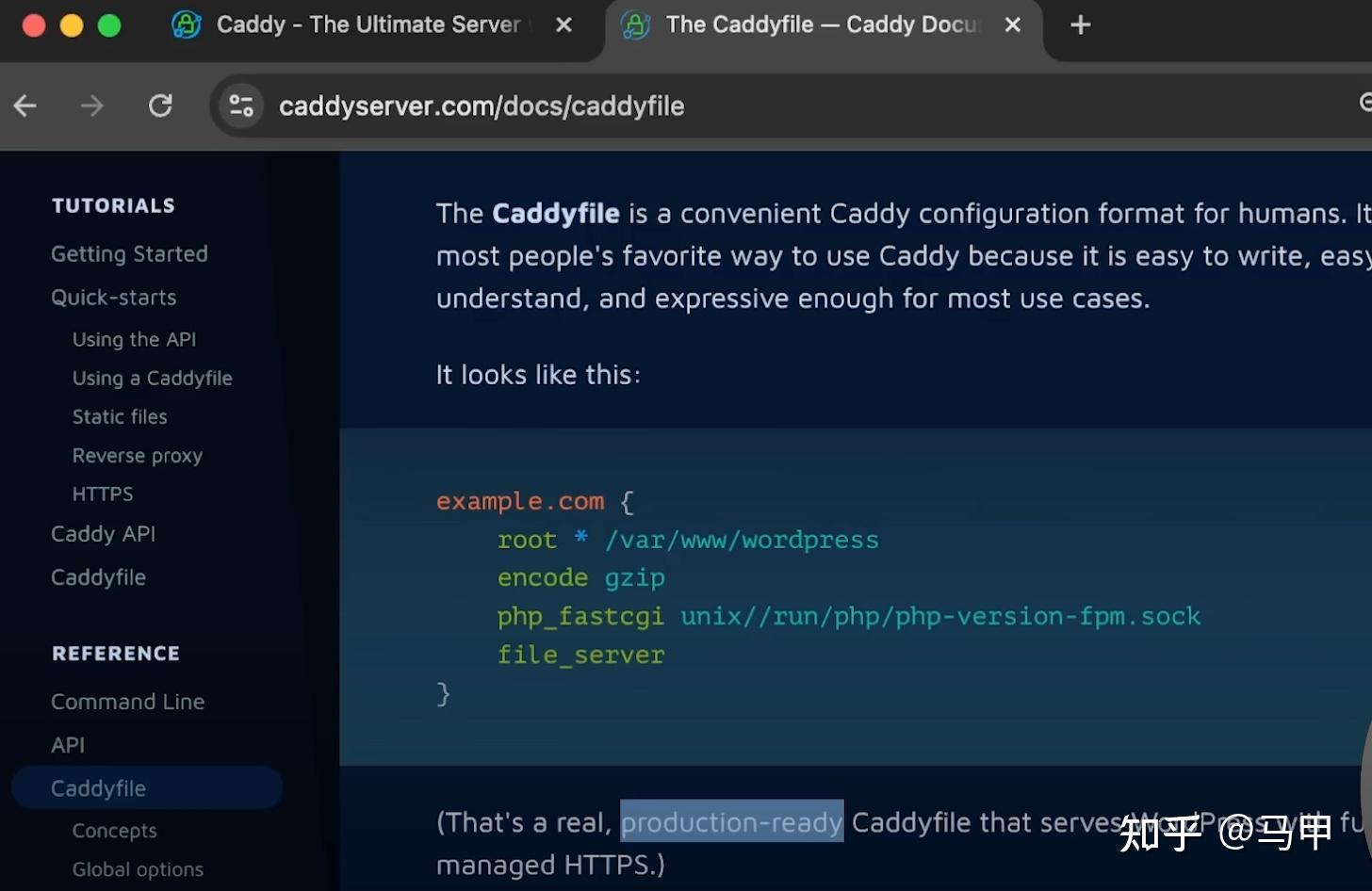Image resolution: width=1372 pixels, height=891 pixels.
Task: Switch to the Caddy - The Ultimate Server tab
Action: click(367, 24)
